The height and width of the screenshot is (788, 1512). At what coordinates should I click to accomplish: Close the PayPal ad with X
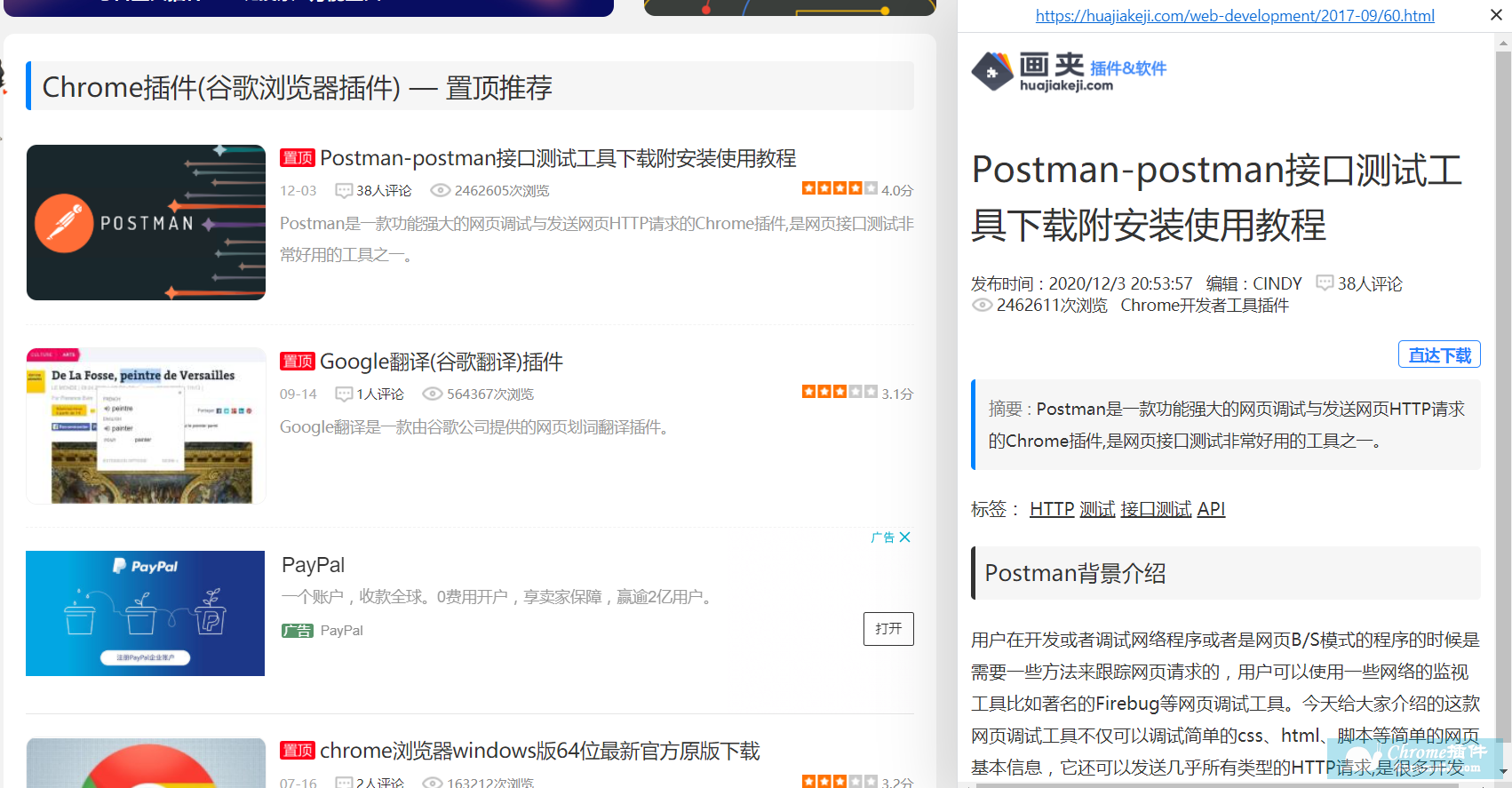coord(905,537)
